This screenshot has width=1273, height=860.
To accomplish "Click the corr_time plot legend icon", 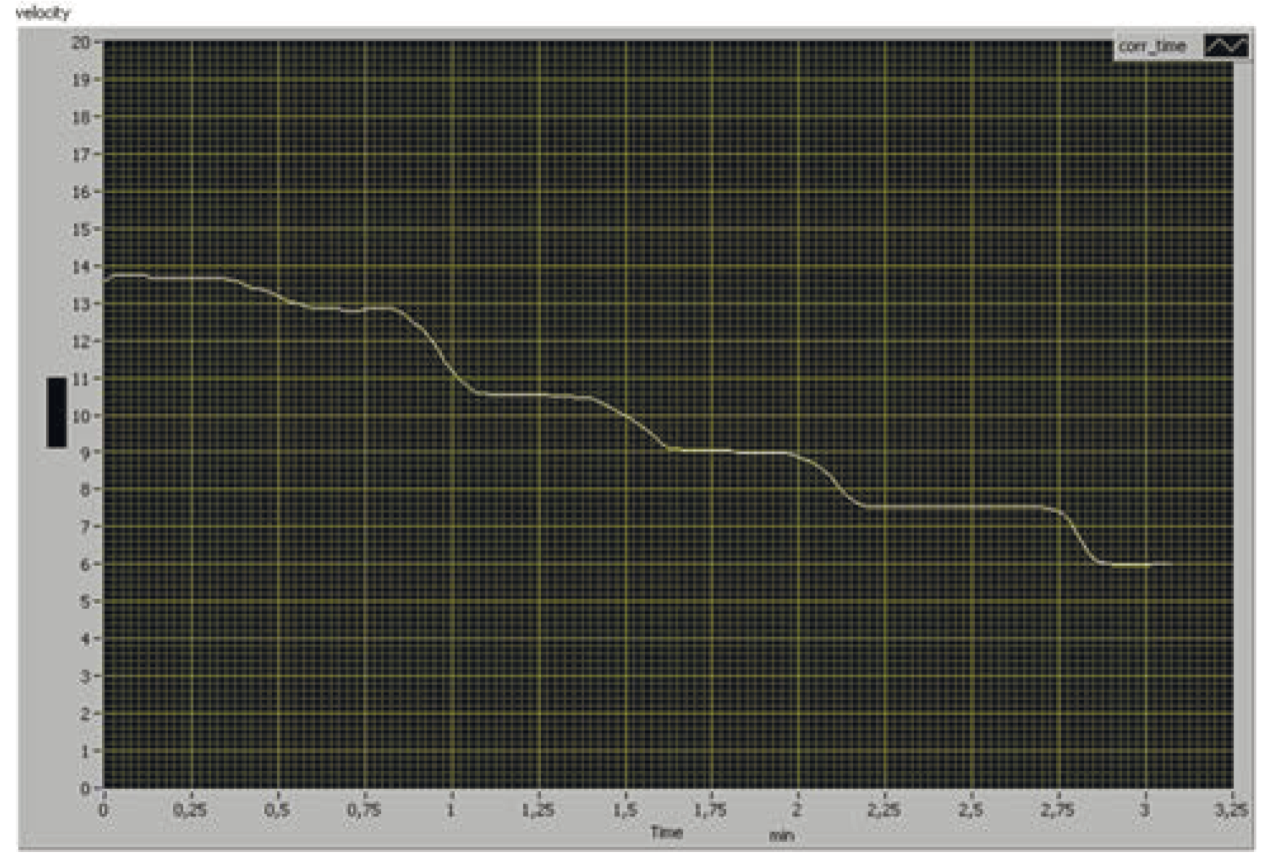I will point(1225,46).
